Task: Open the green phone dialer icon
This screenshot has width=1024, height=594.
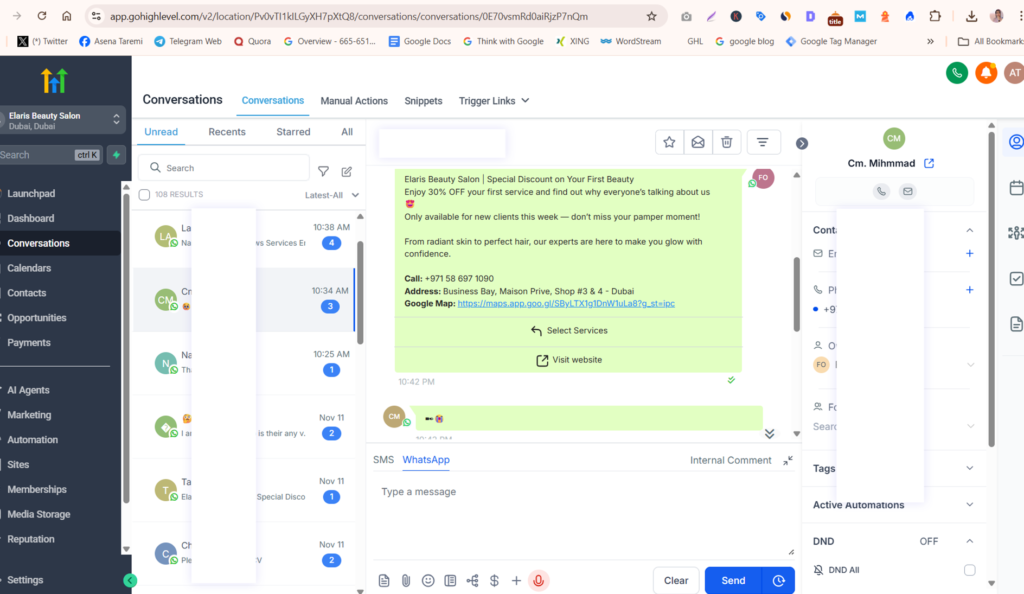Action: tap(957, 73)
